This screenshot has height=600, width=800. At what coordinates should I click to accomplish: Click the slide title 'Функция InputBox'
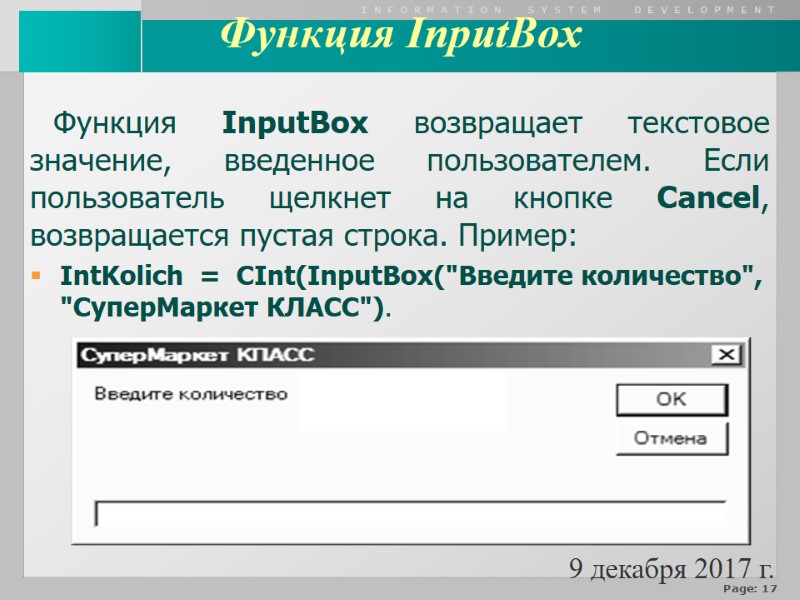point(401,35)
